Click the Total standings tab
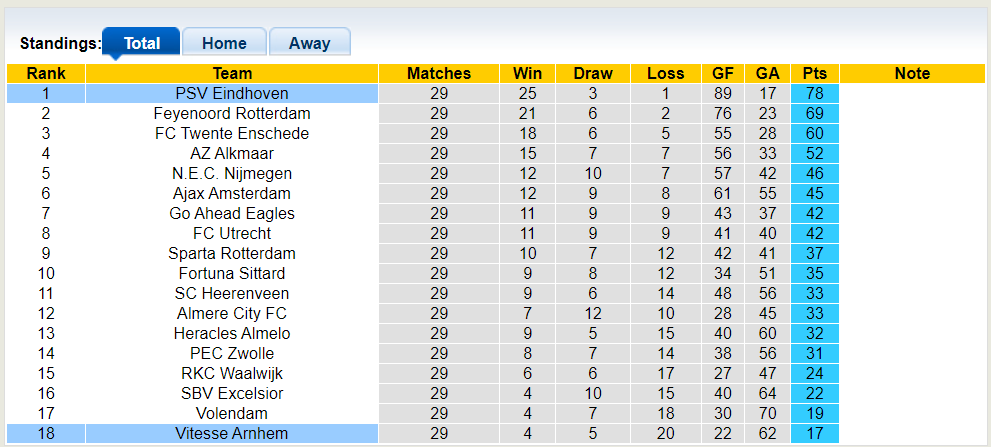Screen dimensions: 991x447 tap(142, 43)
